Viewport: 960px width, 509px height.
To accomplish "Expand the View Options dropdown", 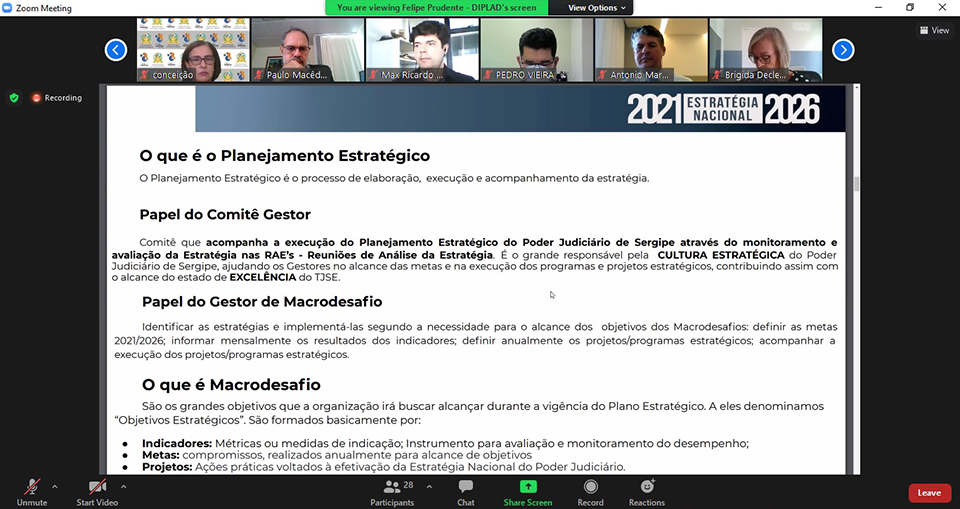I will click(598, 8).
